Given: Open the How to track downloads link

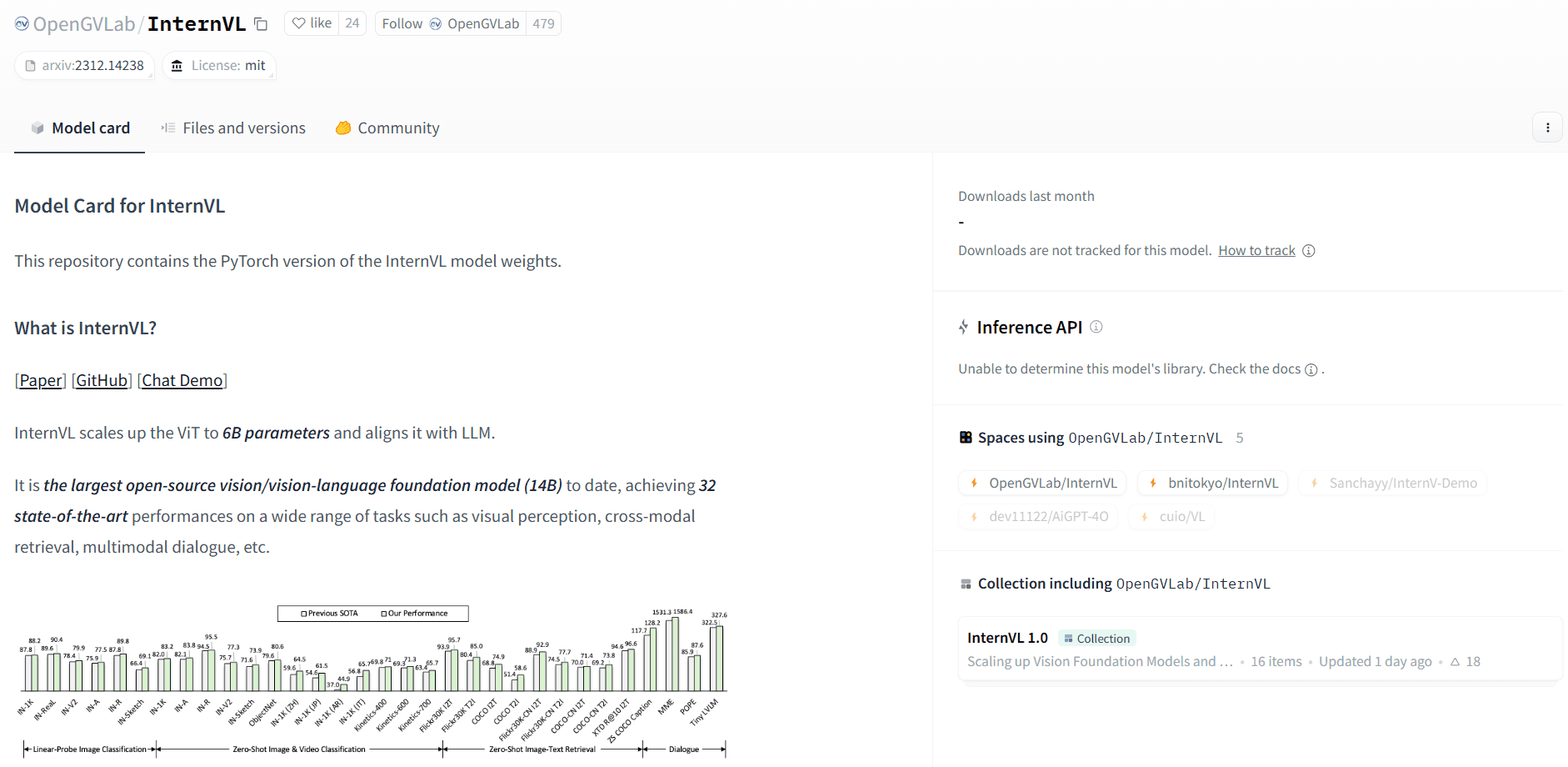Looking at the screenshot, I should [1256, 250].
